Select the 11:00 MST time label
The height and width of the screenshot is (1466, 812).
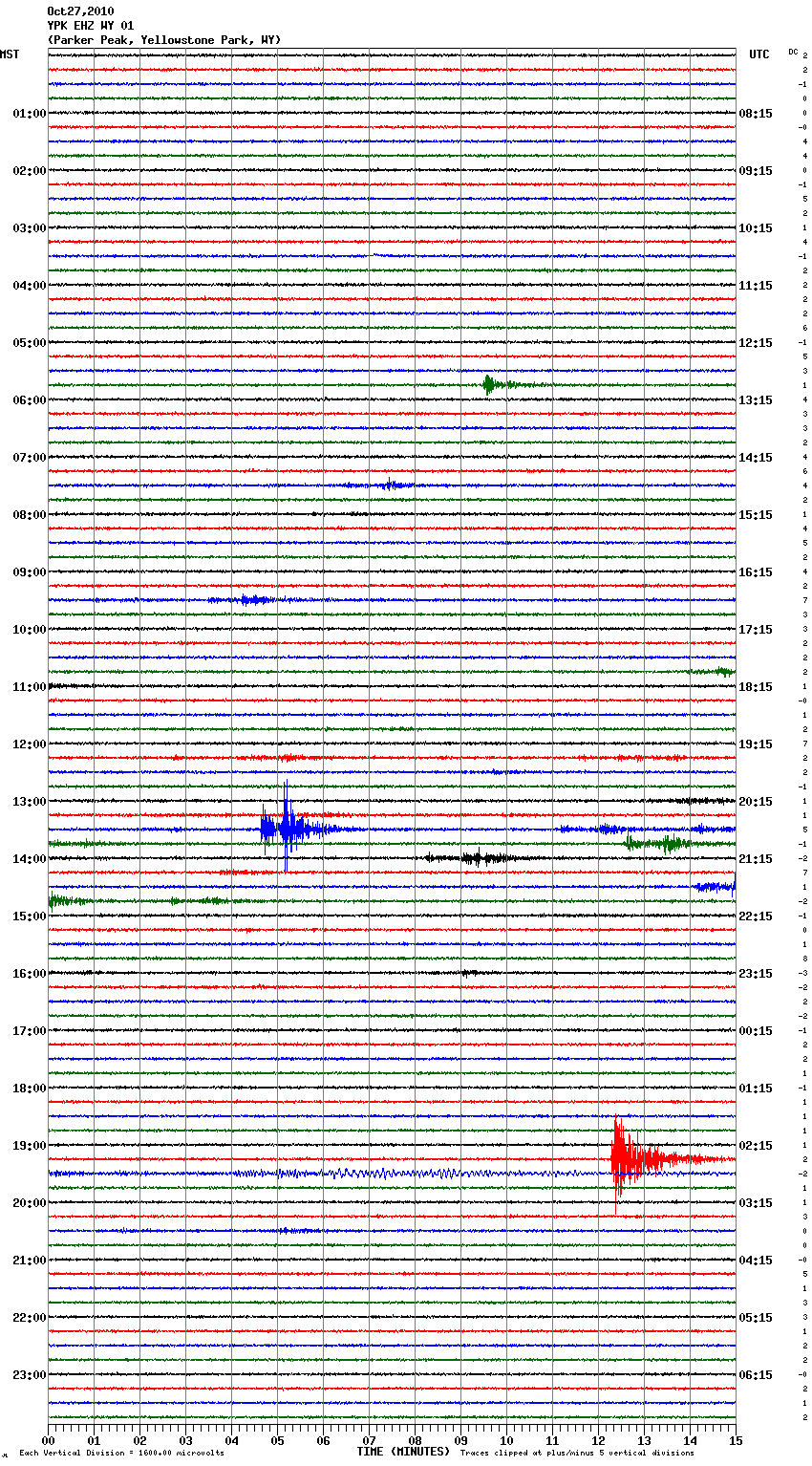[29, 687]
